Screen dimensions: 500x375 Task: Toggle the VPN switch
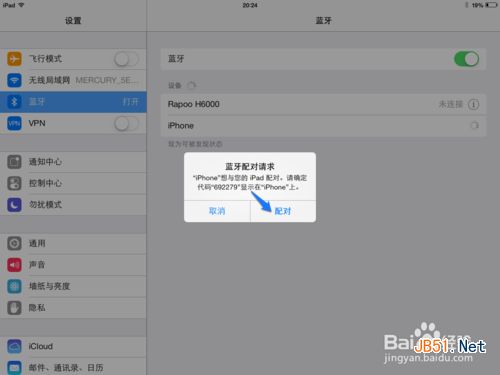126,124
